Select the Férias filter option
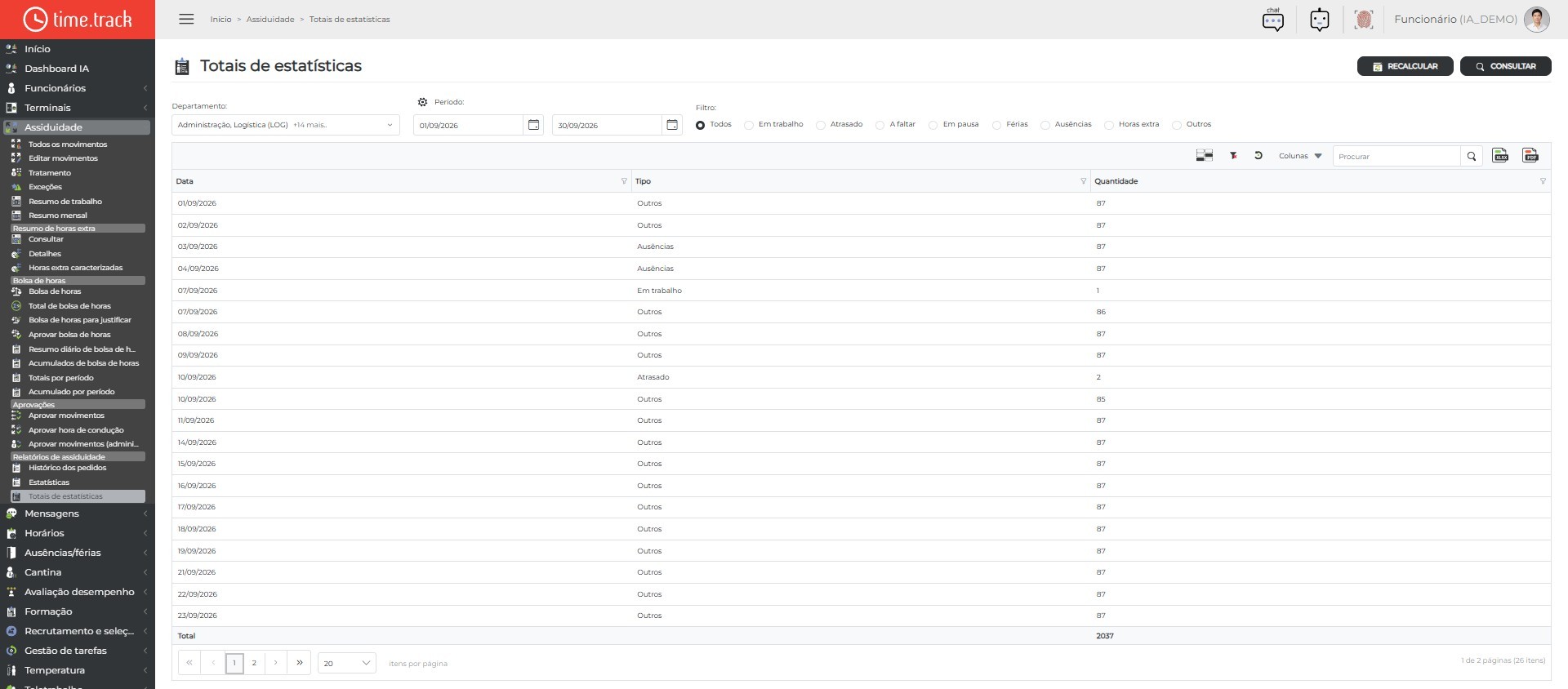1568x689 pixels. pyautogui.click(x=996, y=125)
